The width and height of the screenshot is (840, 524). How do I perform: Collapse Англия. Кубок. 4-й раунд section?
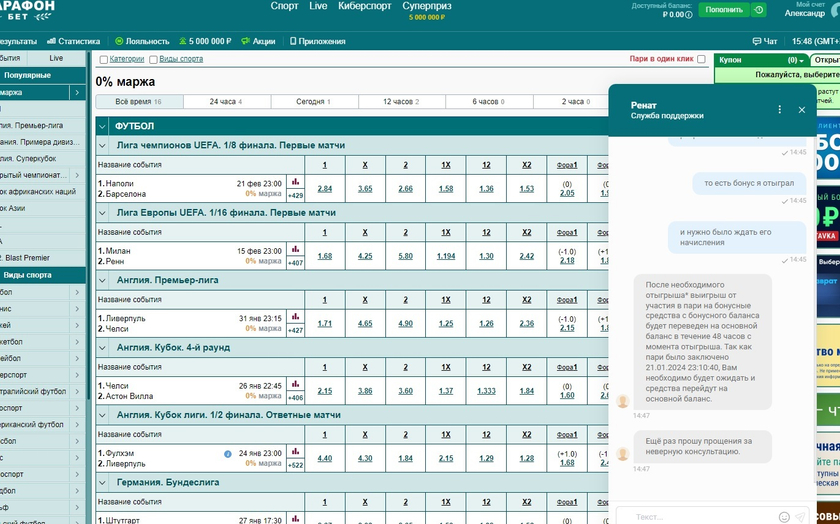102,348
